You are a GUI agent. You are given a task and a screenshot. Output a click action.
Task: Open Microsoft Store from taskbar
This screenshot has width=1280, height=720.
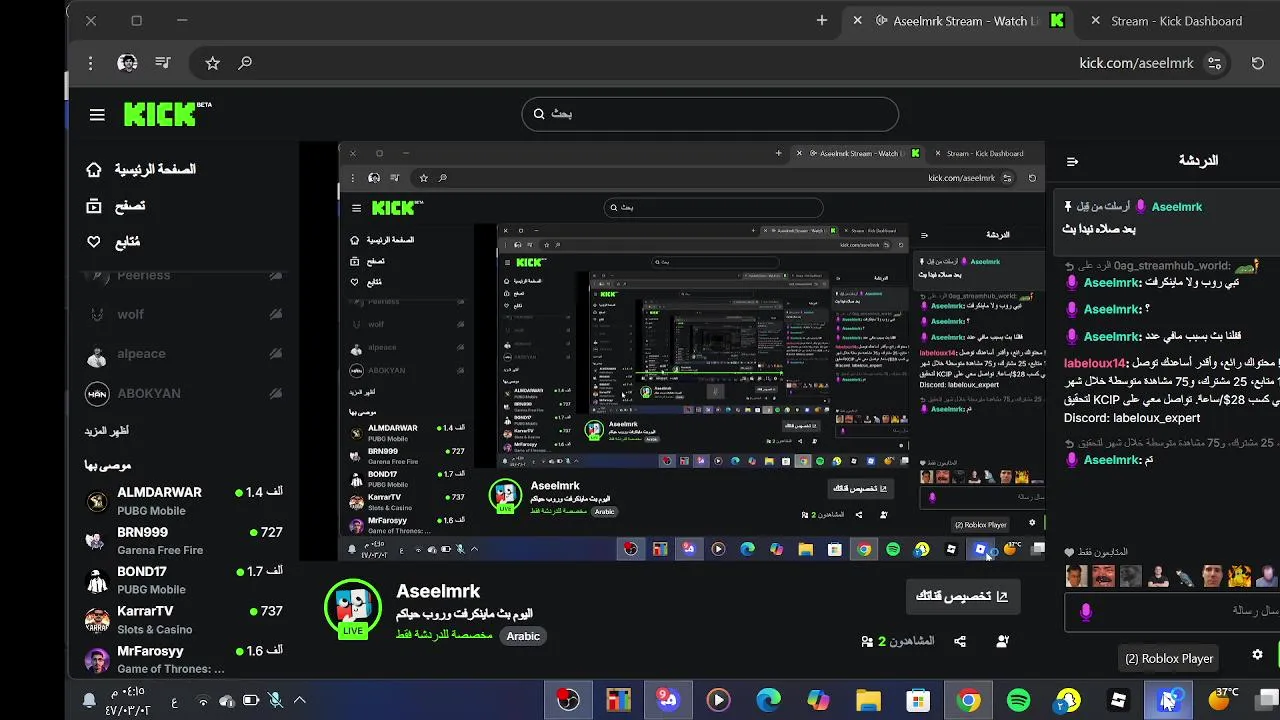pos(918,700)
